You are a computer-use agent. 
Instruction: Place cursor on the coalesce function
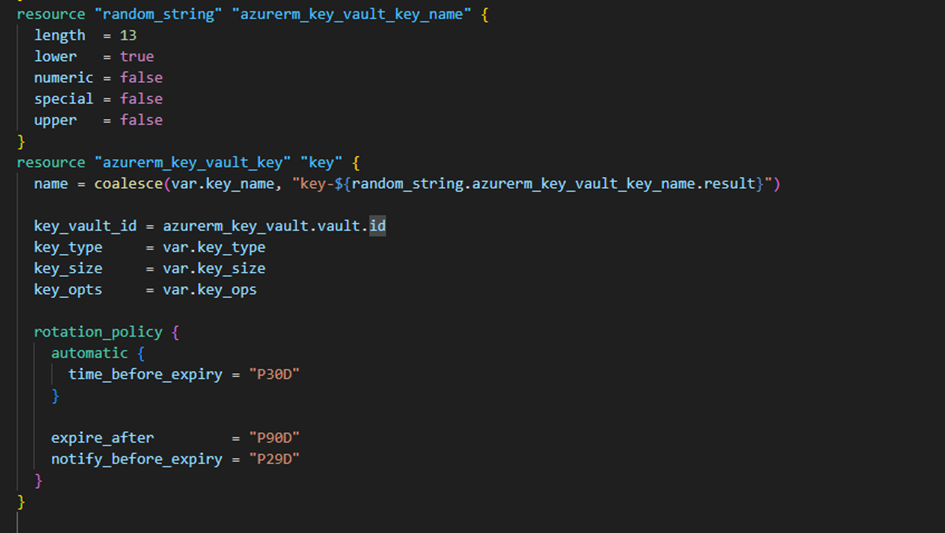(128, 183)
